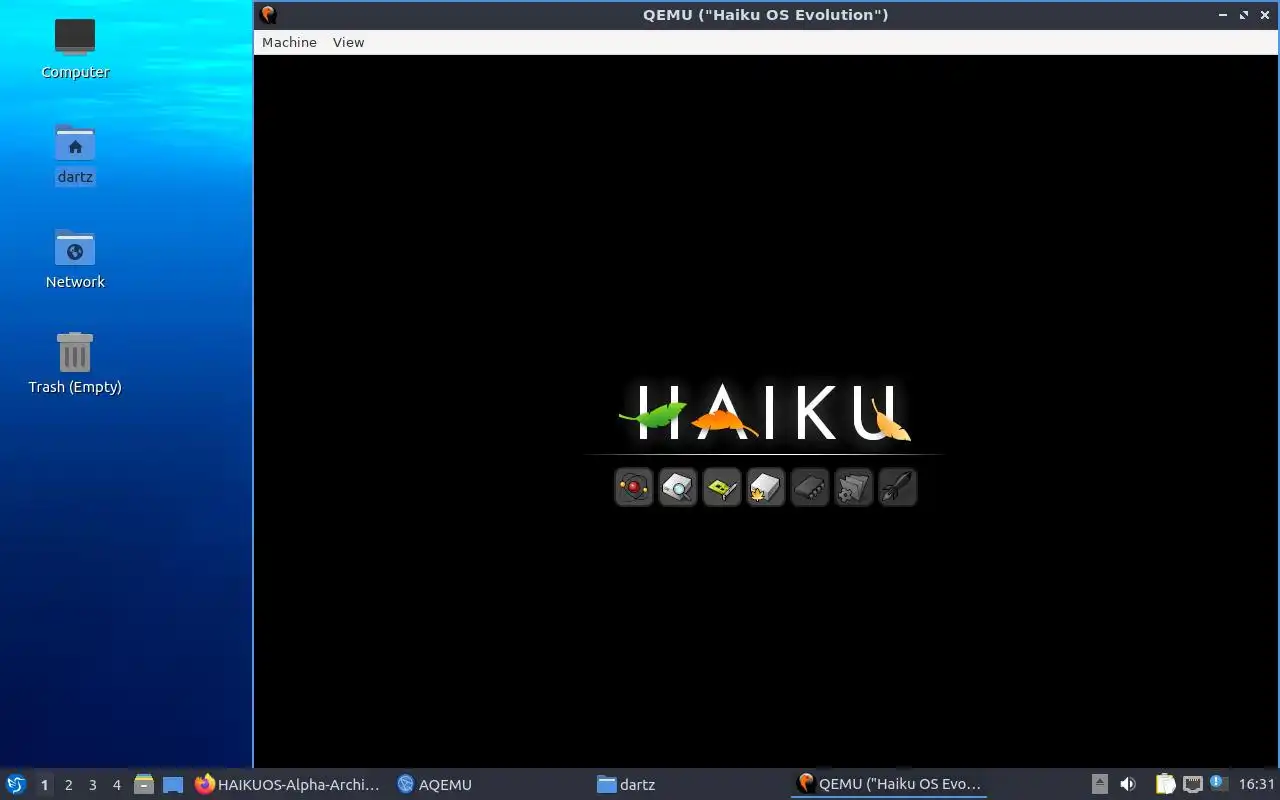
Task: Click the disk with leaf boot icon
Action: click(x=766, y=488)
